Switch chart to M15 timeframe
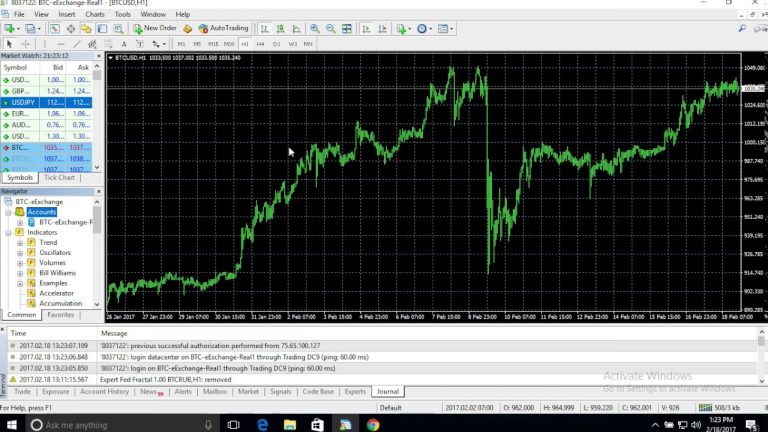 [213, 44]
